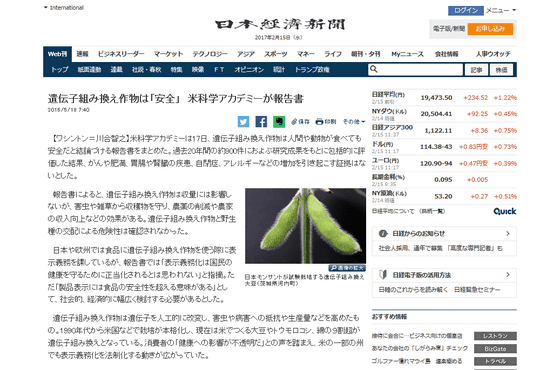Open 日経のこれからを読み解く link
This screenshot has width=560, height=370.
[413, 290]
